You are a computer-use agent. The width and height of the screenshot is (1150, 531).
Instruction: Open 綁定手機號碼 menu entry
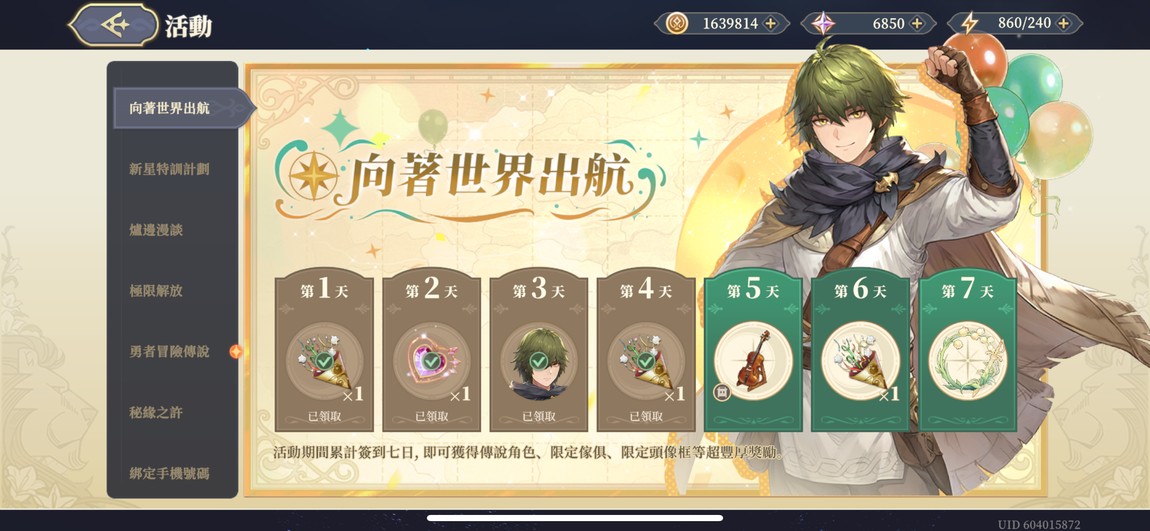169,473
